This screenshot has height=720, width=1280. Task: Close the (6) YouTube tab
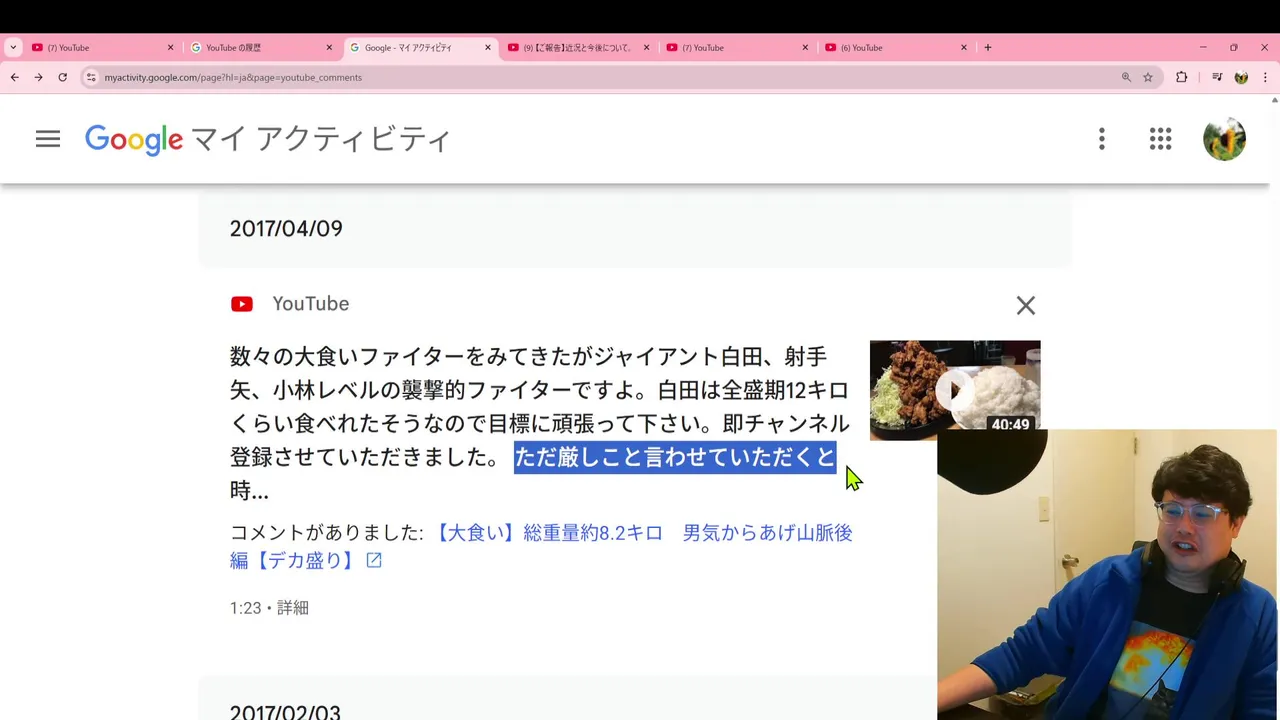tap(964, 47)
